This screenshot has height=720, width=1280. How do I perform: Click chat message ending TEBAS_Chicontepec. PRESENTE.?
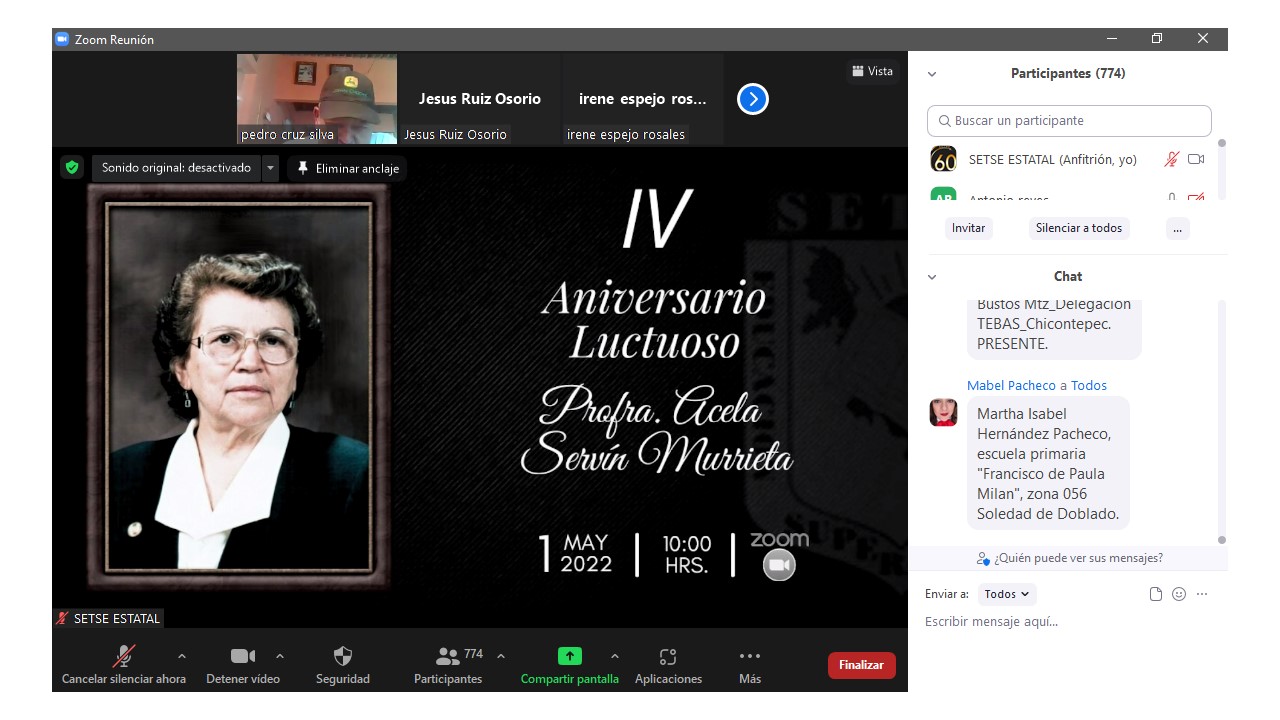click(1054, 328)
